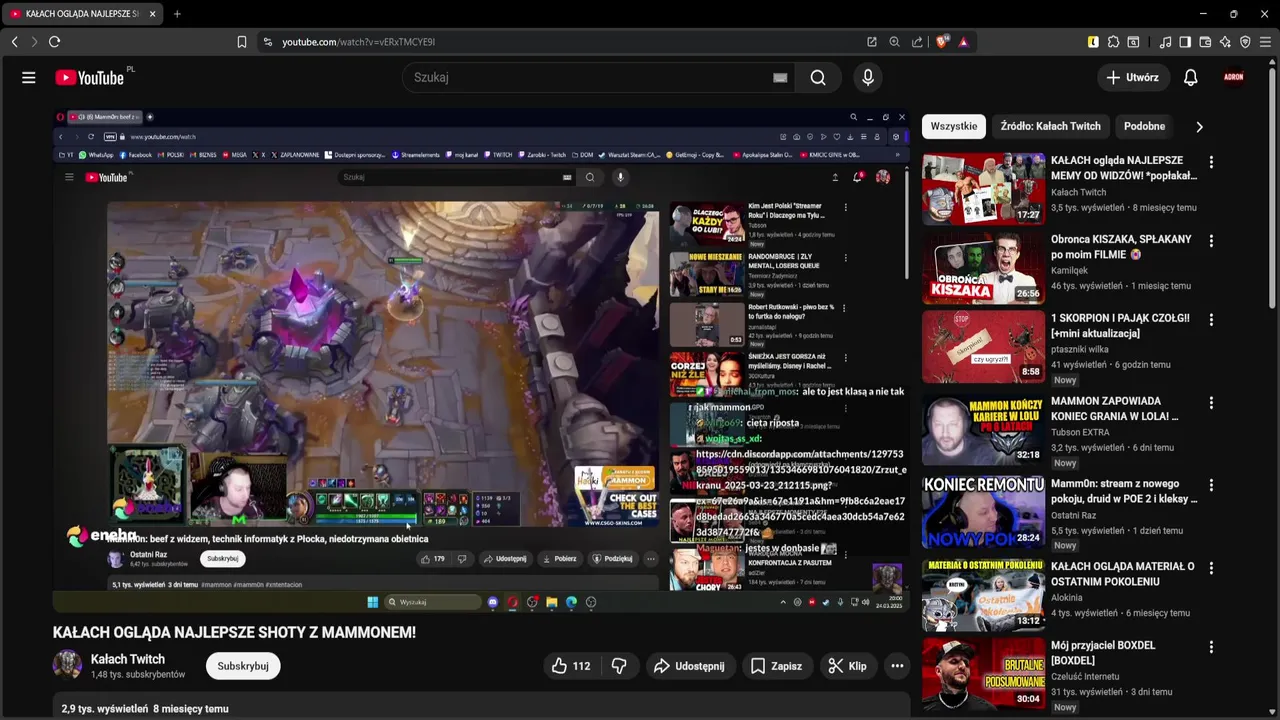
Task: Open the ADRON account avatar menu
Action: point(1234,77)
